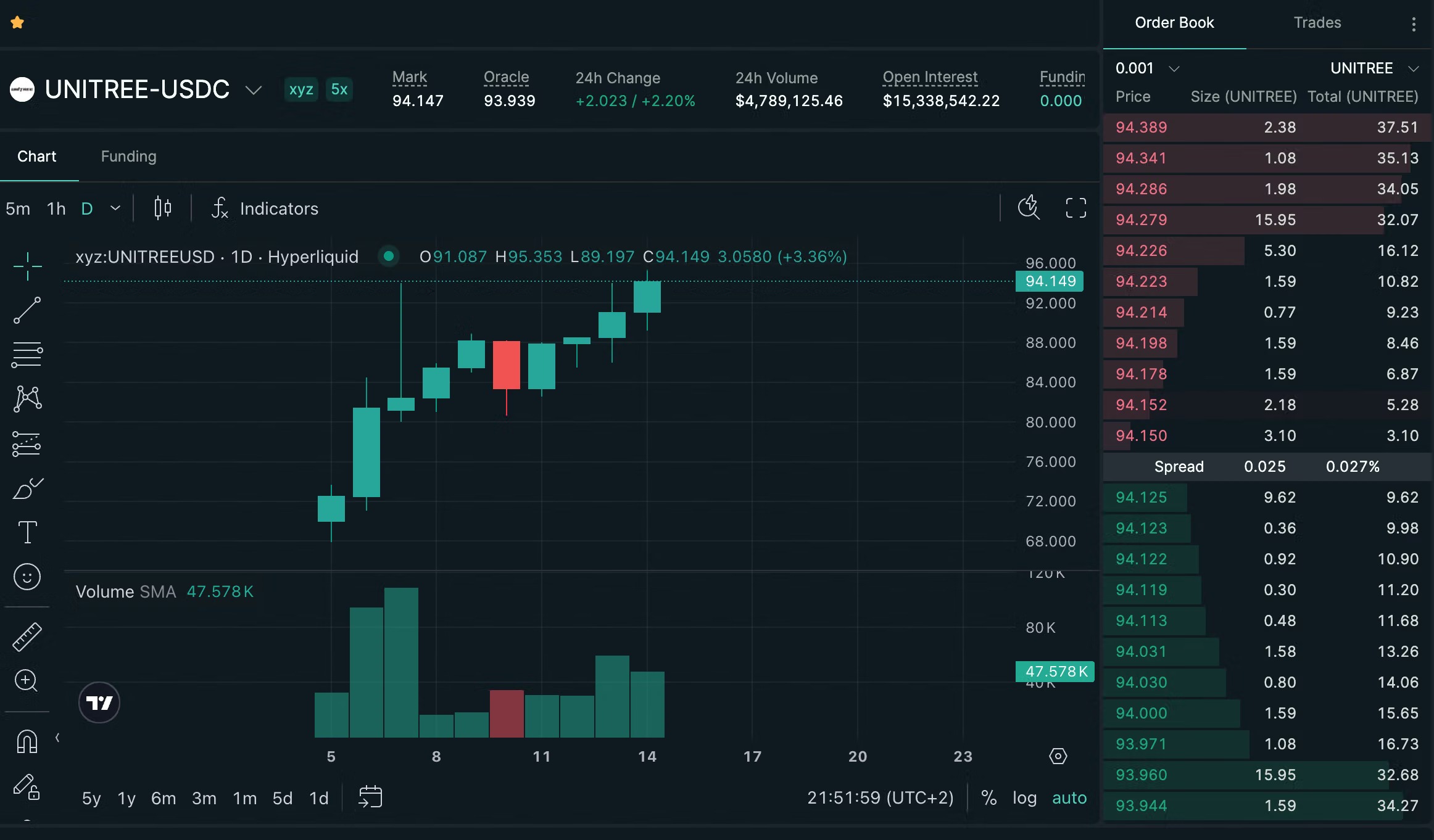
Task: Toggle auto scale on price axis
Action: tap(1069, 797)
